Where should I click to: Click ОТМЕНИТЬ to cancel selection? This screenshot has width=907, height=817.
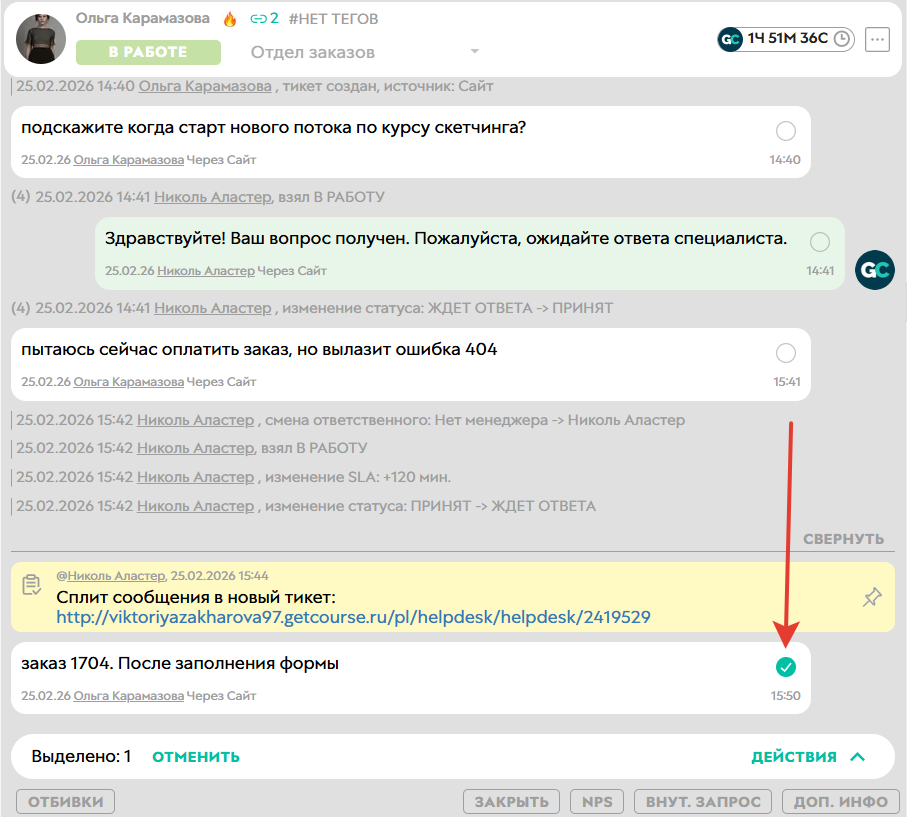[x=196, y=757]
